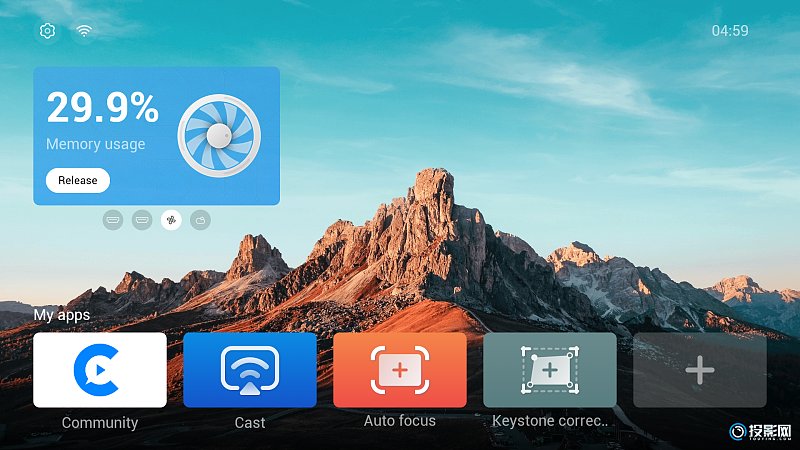Click the 29.9% memory usage value

pos(103,107)
